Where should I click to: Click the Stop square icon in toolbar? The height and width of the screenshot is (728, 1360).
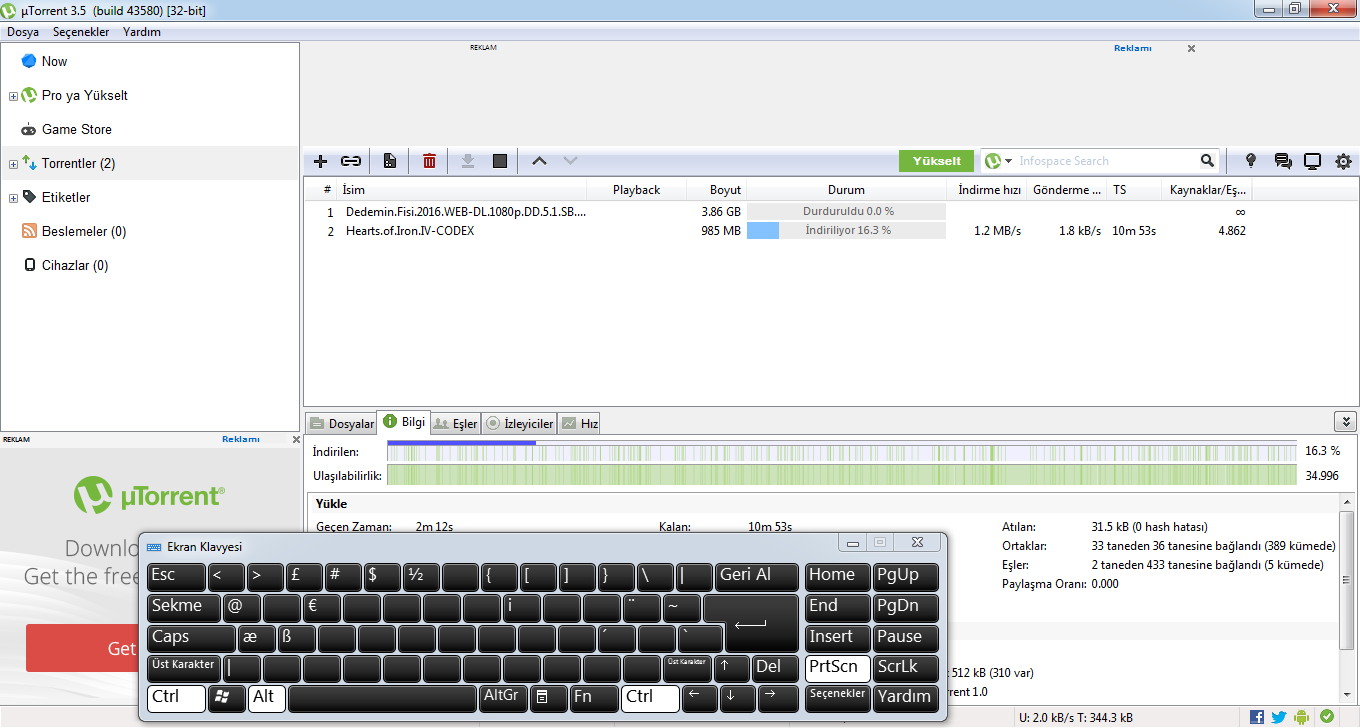pos(500,161)
